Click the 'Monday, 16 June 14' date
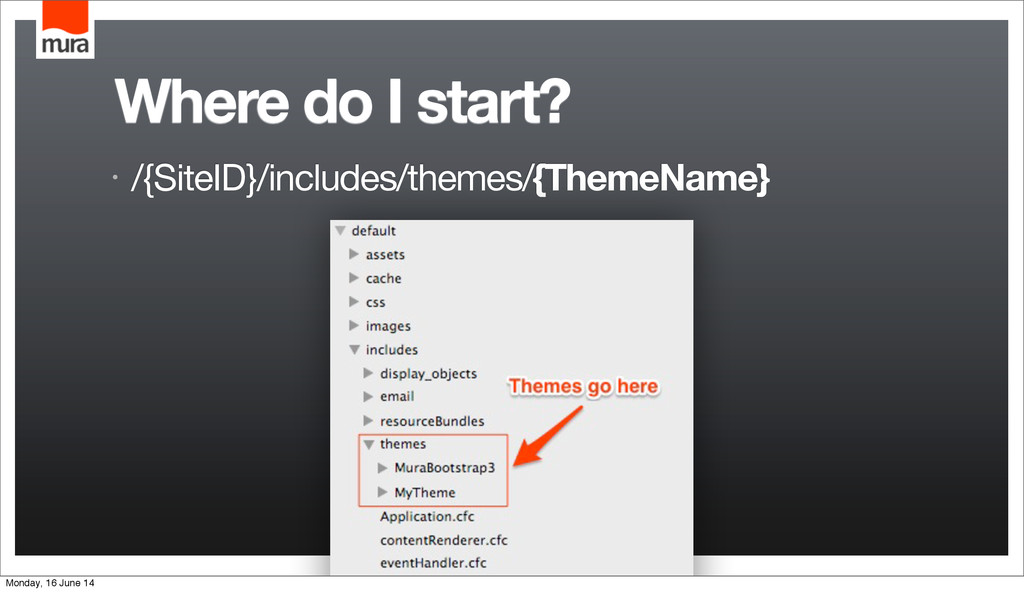 pyautogui.click(x=50, y=583)
